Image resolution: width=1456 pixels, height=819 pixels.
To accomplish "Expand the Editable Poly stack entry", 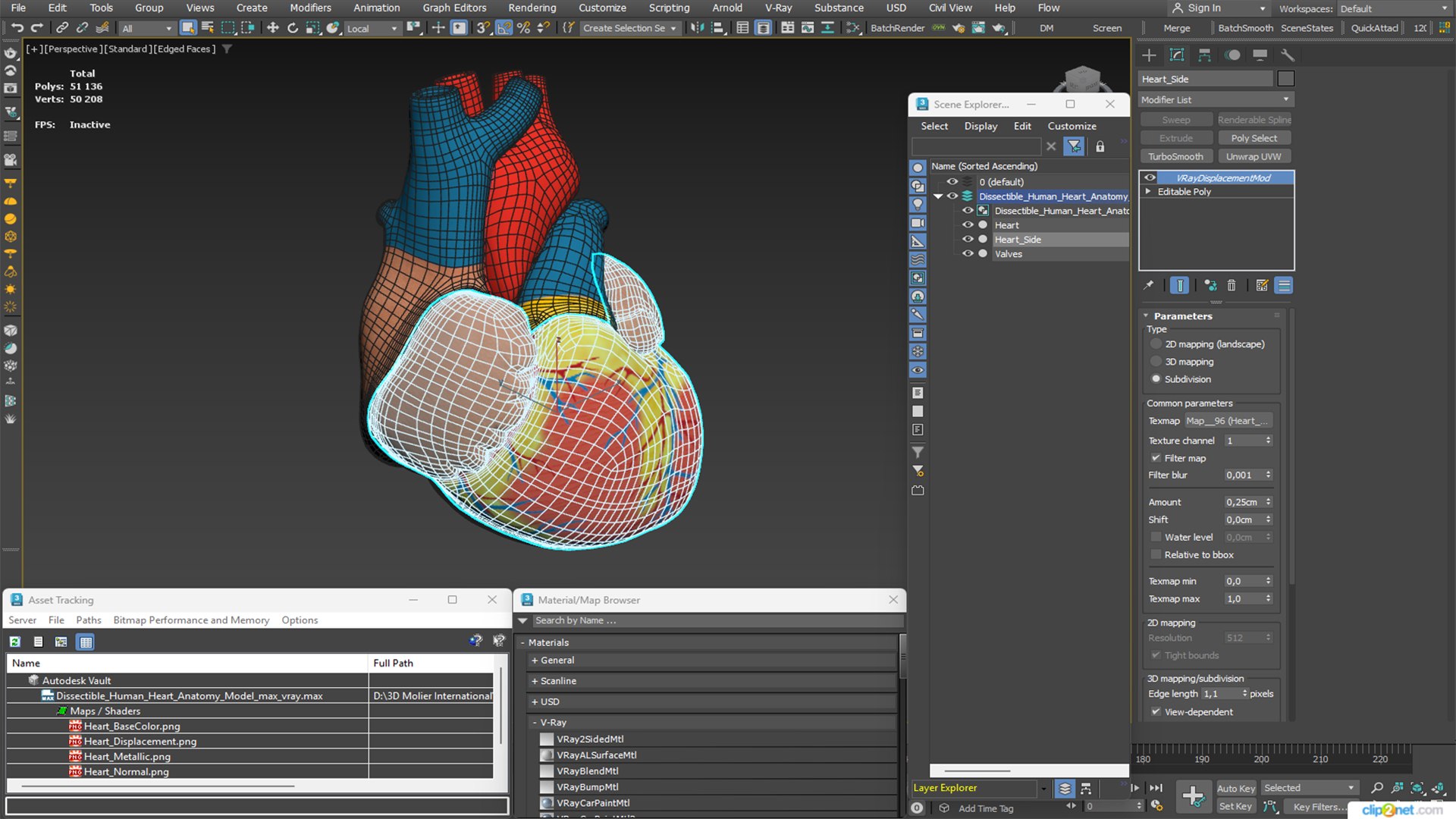I will point(1148,192).
